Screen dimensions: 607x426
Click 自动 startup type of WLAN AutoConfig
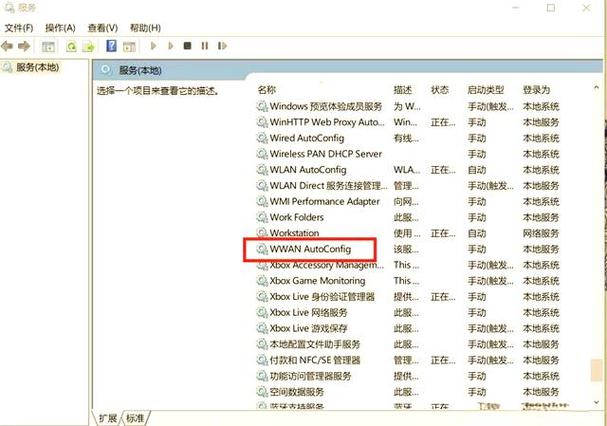click(x=477, y=170)
